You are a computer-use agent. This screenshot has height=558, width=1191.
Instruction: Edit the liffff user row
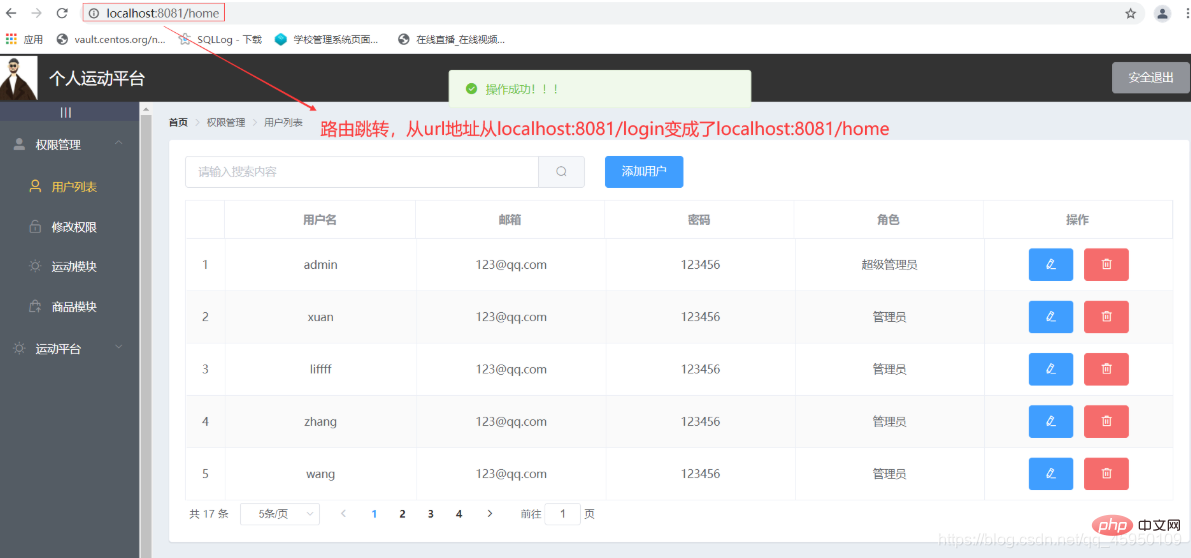coord(1050,369)
